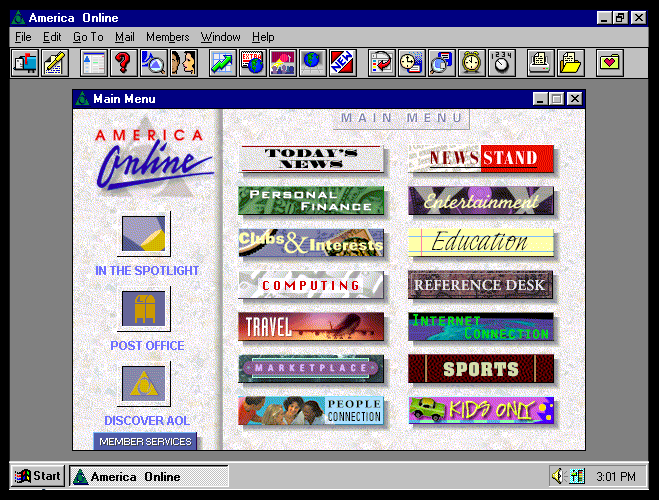
Task: Click the modem tray icon beside clock
Action: click(577, 476)
